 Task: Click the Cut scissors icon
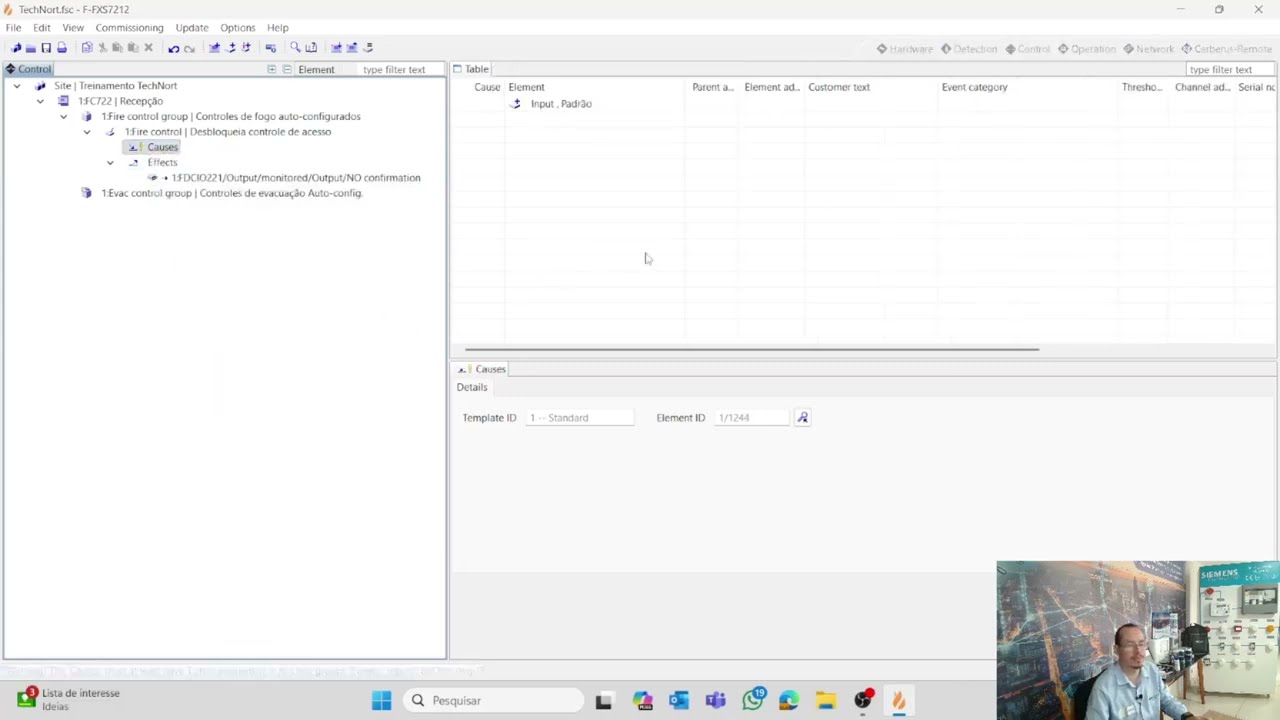(x=102, y=48)
